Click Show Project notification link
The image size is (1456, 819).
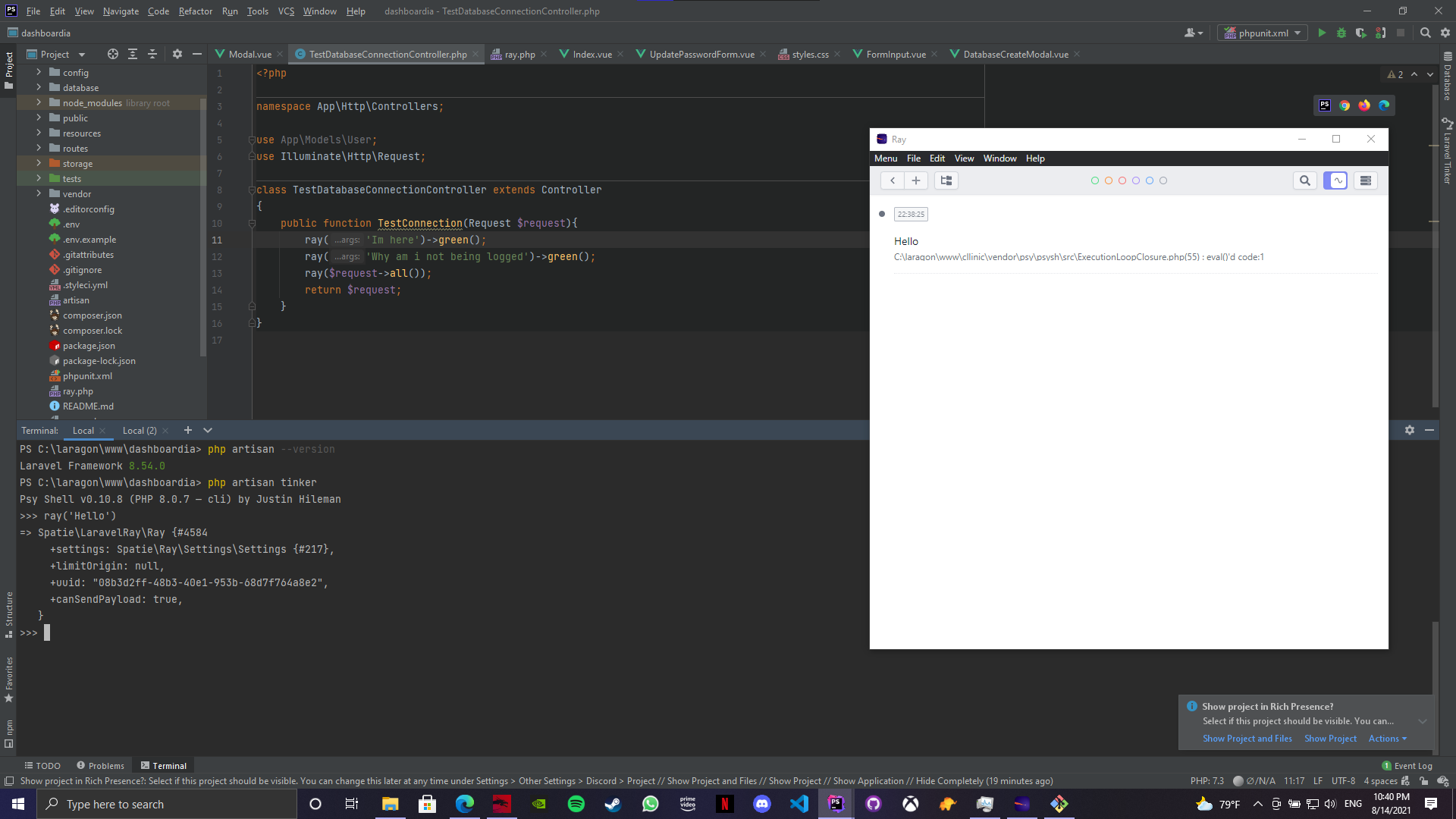1330,739
